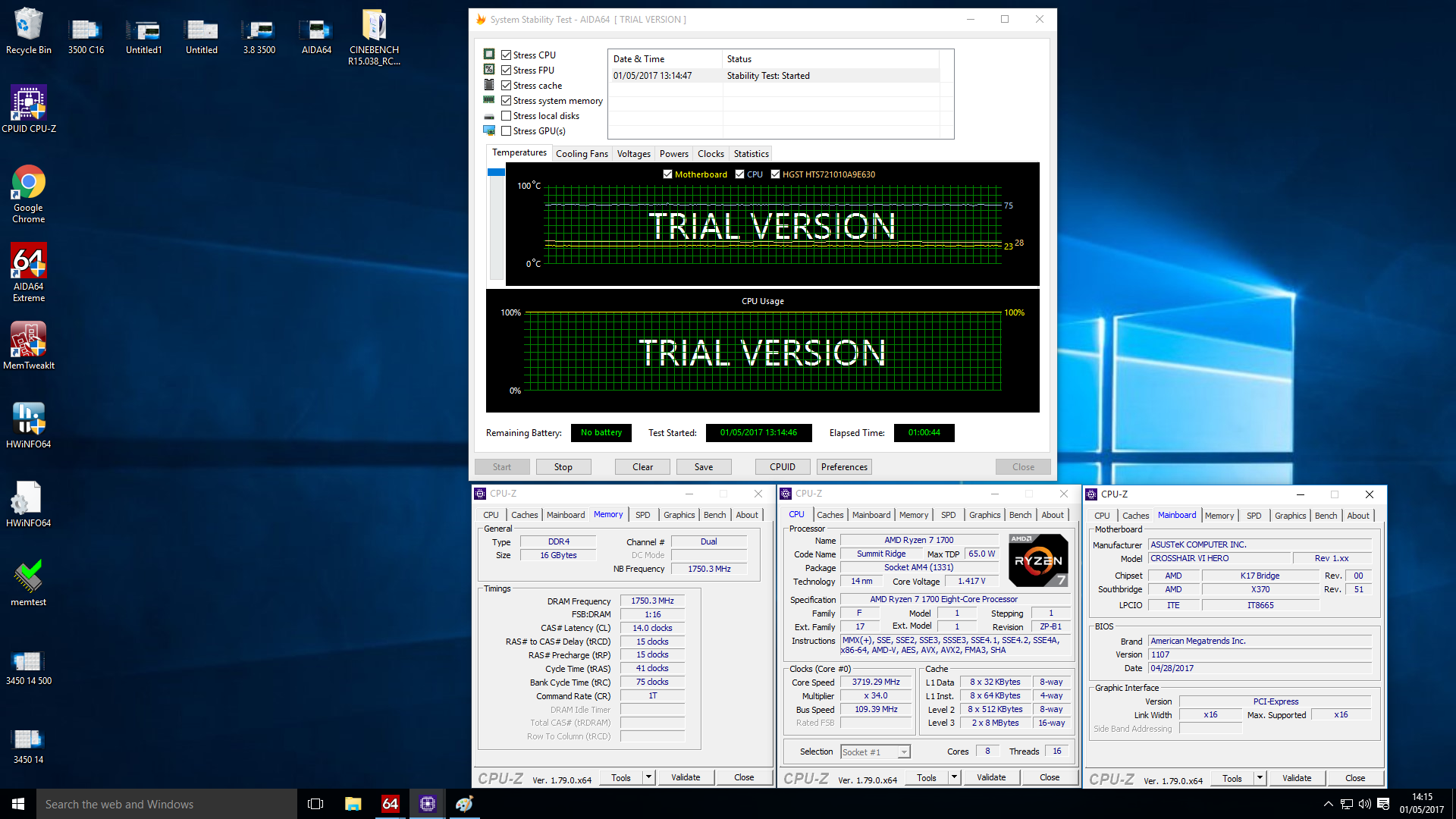Switch to Clocks tab in AIDA64
Screen dimensions: 1456x819
tap(711, 154)
